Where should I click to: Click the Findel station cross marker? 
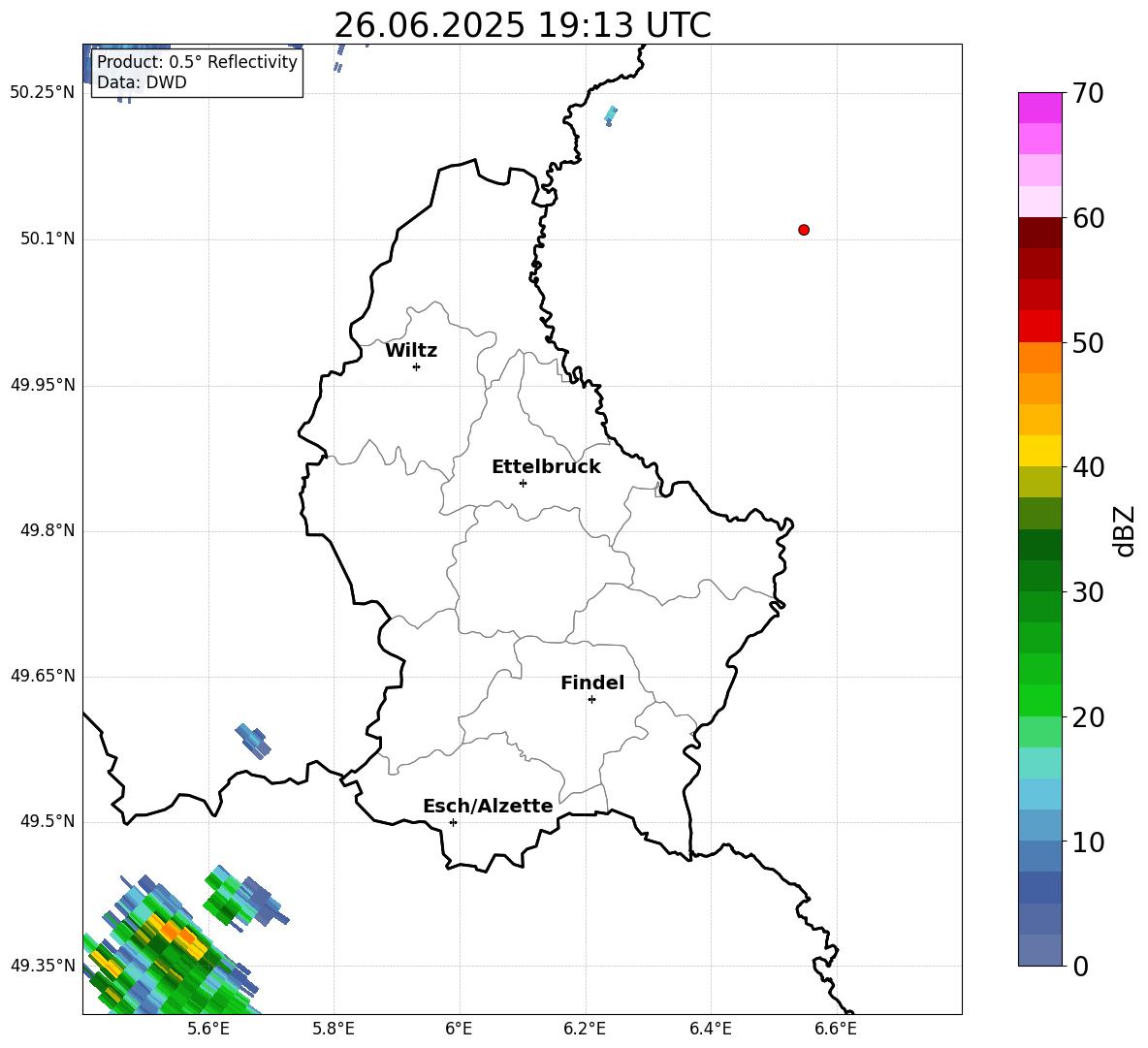[x=591, y=700]
